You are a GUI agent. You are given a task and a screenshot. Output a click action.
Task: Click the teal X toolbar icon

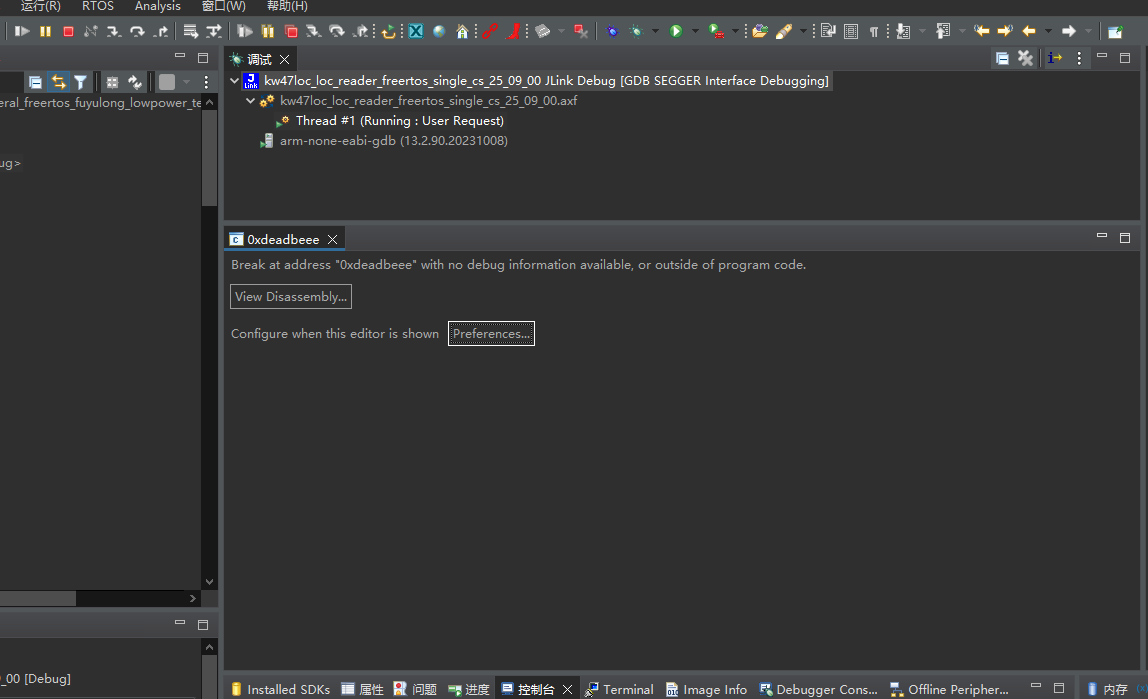click(x=416, y=31)
